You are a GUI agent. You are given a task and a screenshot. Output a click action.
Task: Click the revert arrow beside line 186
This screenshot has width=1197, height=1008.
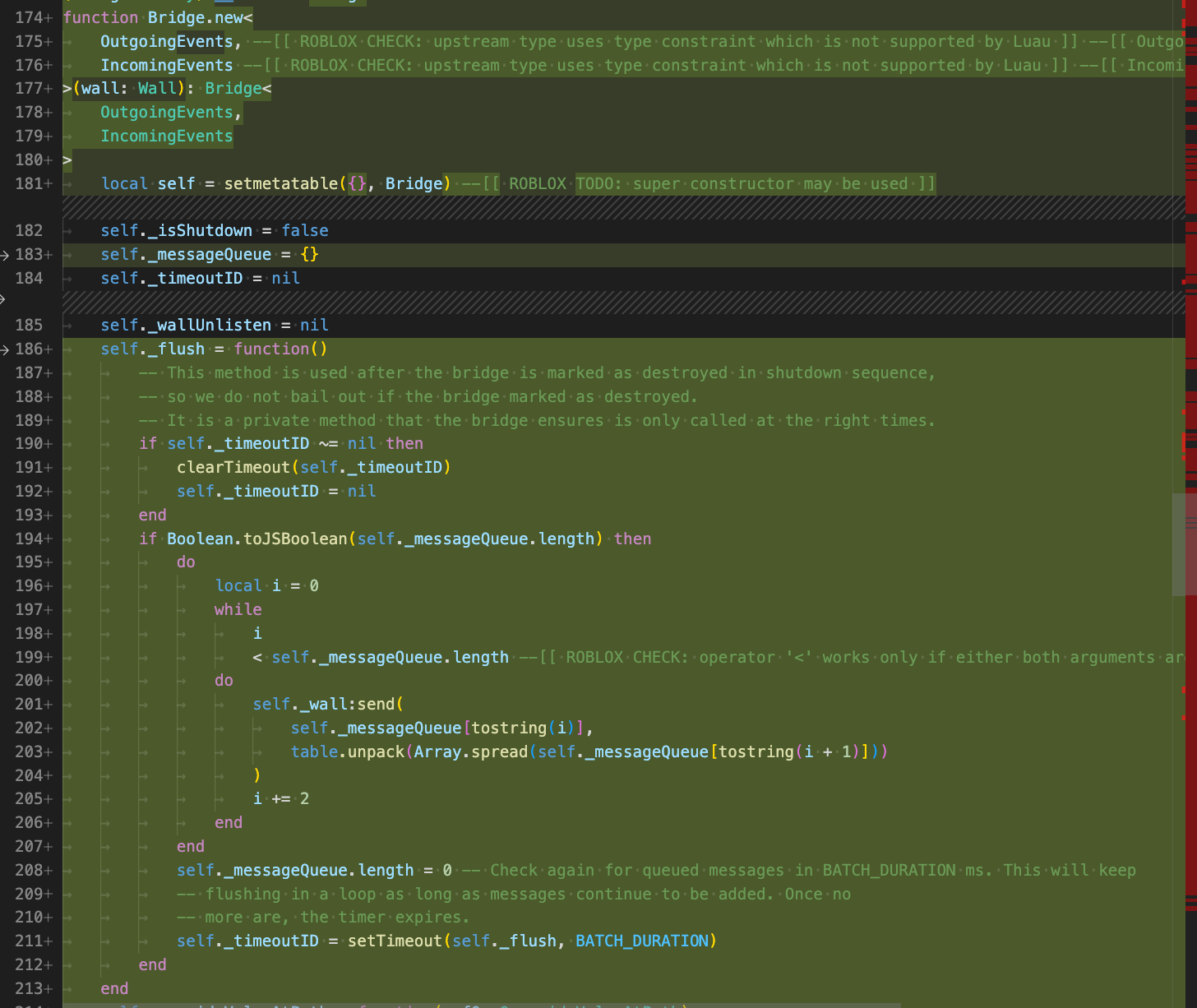[x=5, y=349]
